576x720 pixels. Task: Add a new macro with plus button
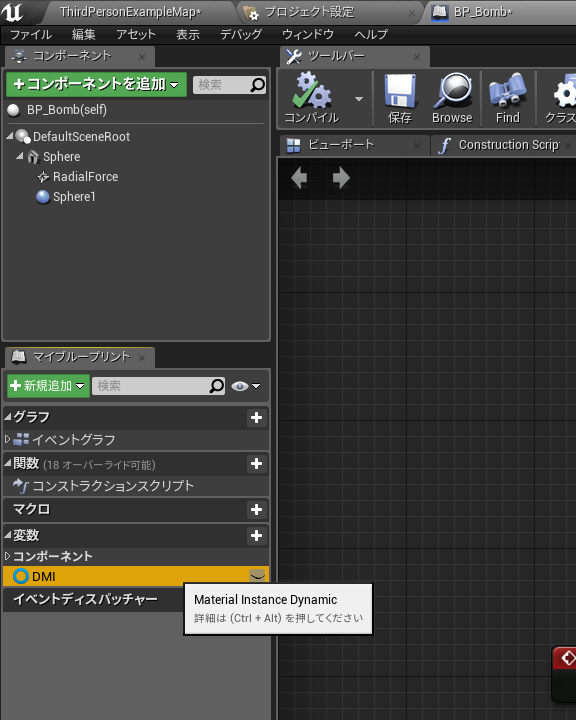coord(256,509)
